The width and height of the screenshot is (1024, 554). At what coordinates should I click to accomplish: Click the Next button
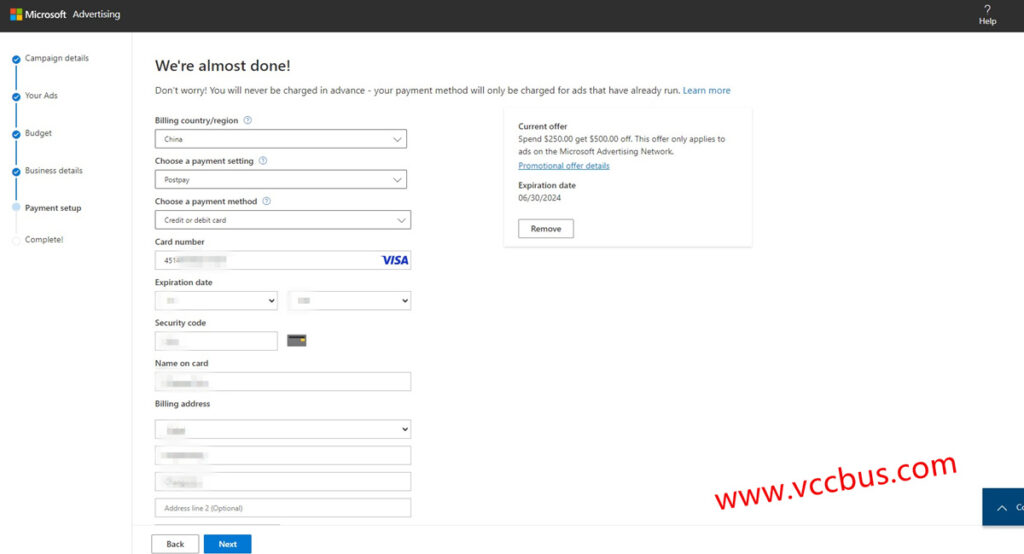click(x=227, y=544)
